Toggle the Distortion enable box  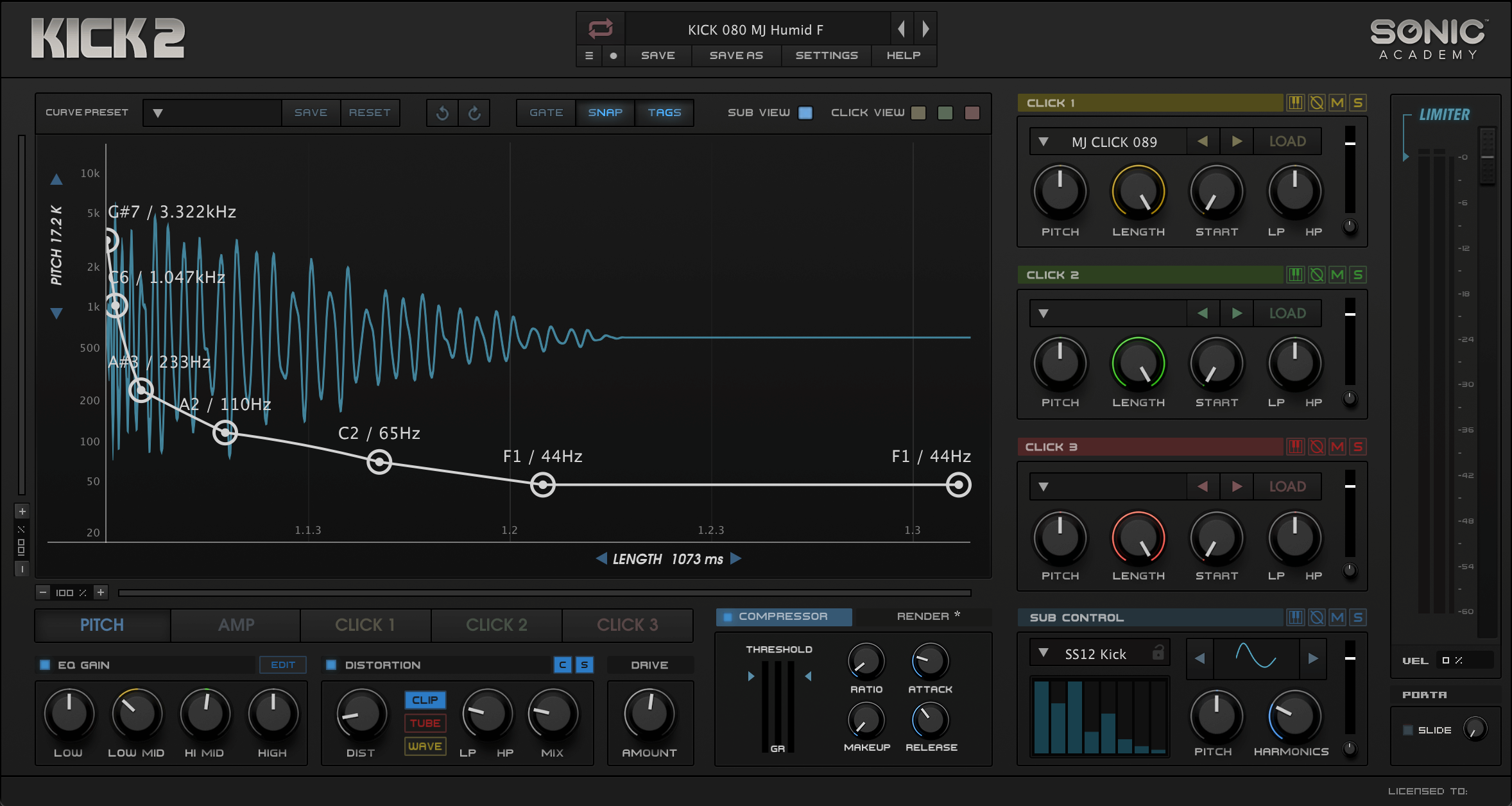tap(331, 665)
